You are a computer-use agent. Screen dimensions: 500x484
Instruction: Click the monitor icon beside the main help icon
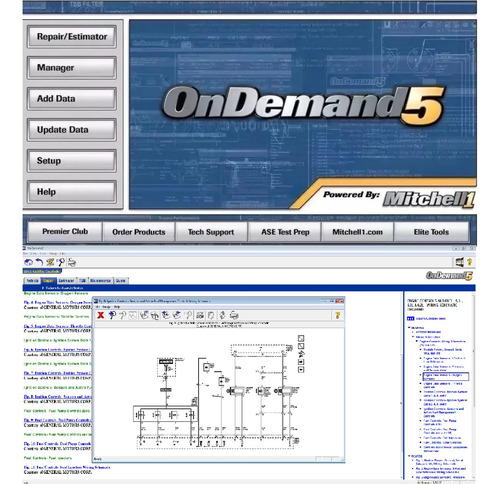pos(460,262)
